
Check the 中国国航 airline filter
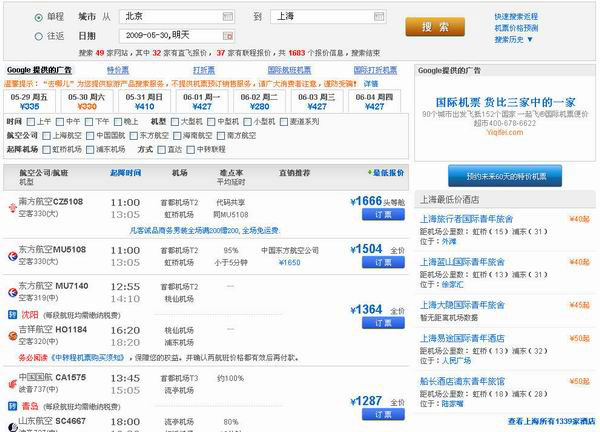tap(90, 136)
